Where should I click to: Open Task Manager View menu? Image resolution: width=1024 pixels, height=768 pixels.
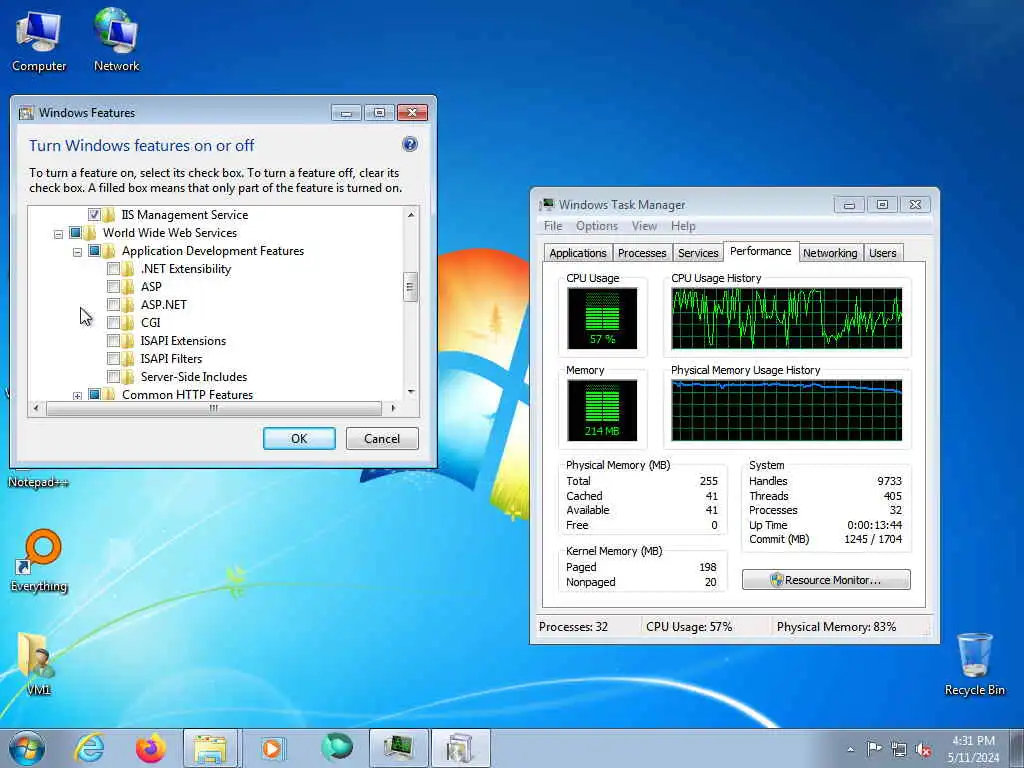[x=644, y=226]
